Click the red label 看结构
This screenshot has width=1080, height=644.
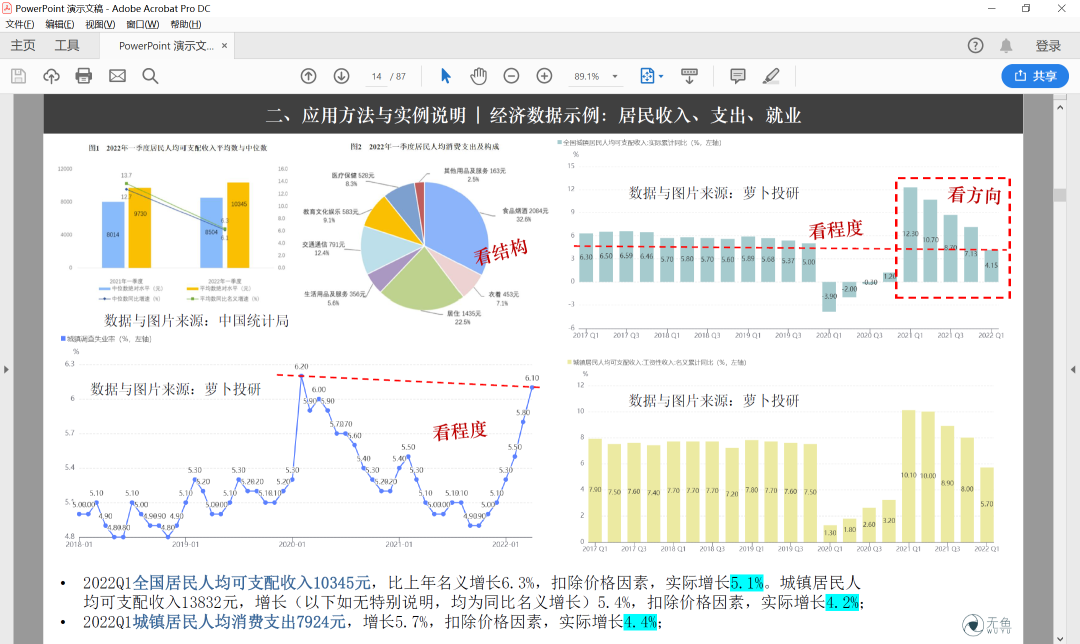[x=501, y=251]
